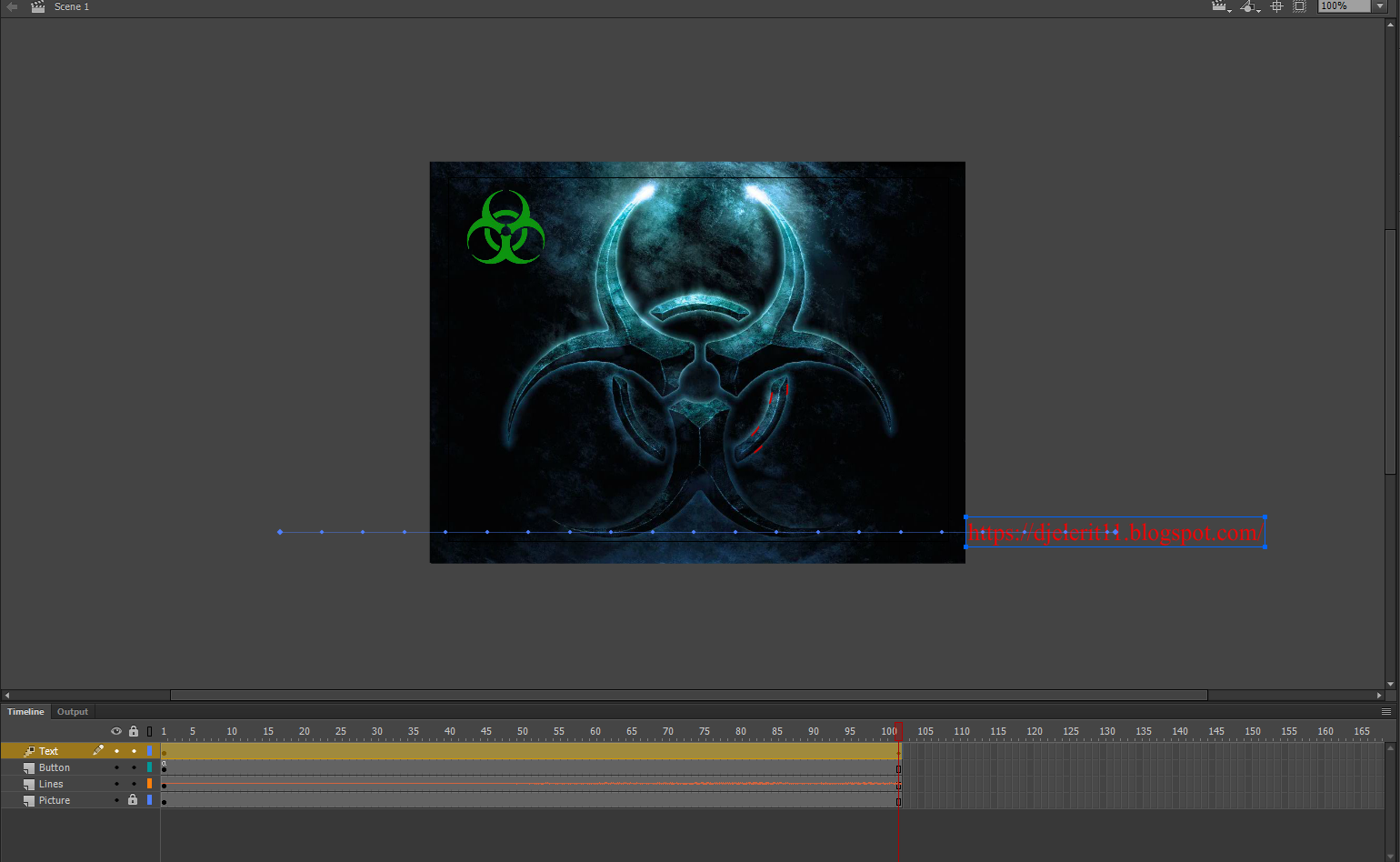Click the stage horizontal scrollbar thumb
This screenshot has width=1400, height=862.
click(x=689, y=695)
